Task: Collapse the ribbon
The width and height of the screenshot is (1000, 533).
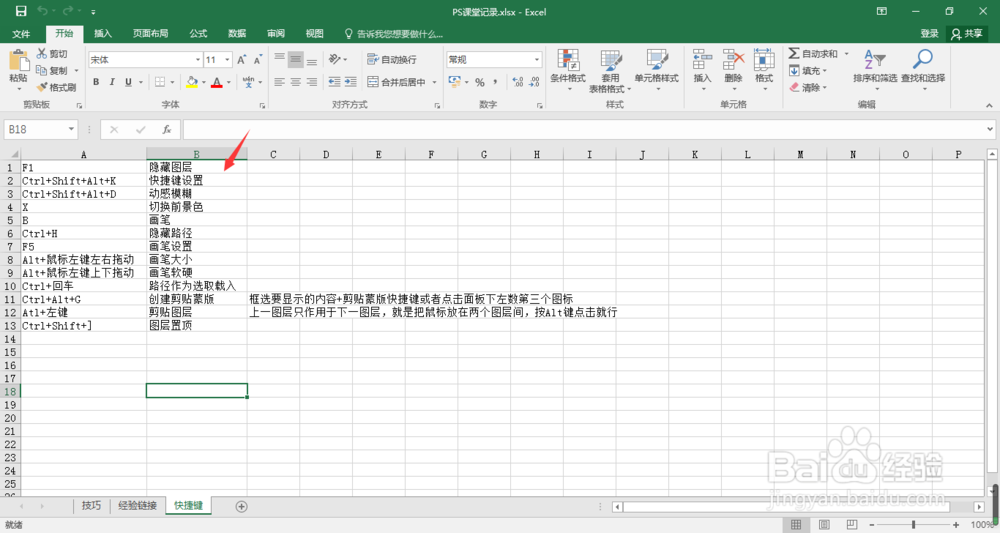Action: click(x=989, y=105)
